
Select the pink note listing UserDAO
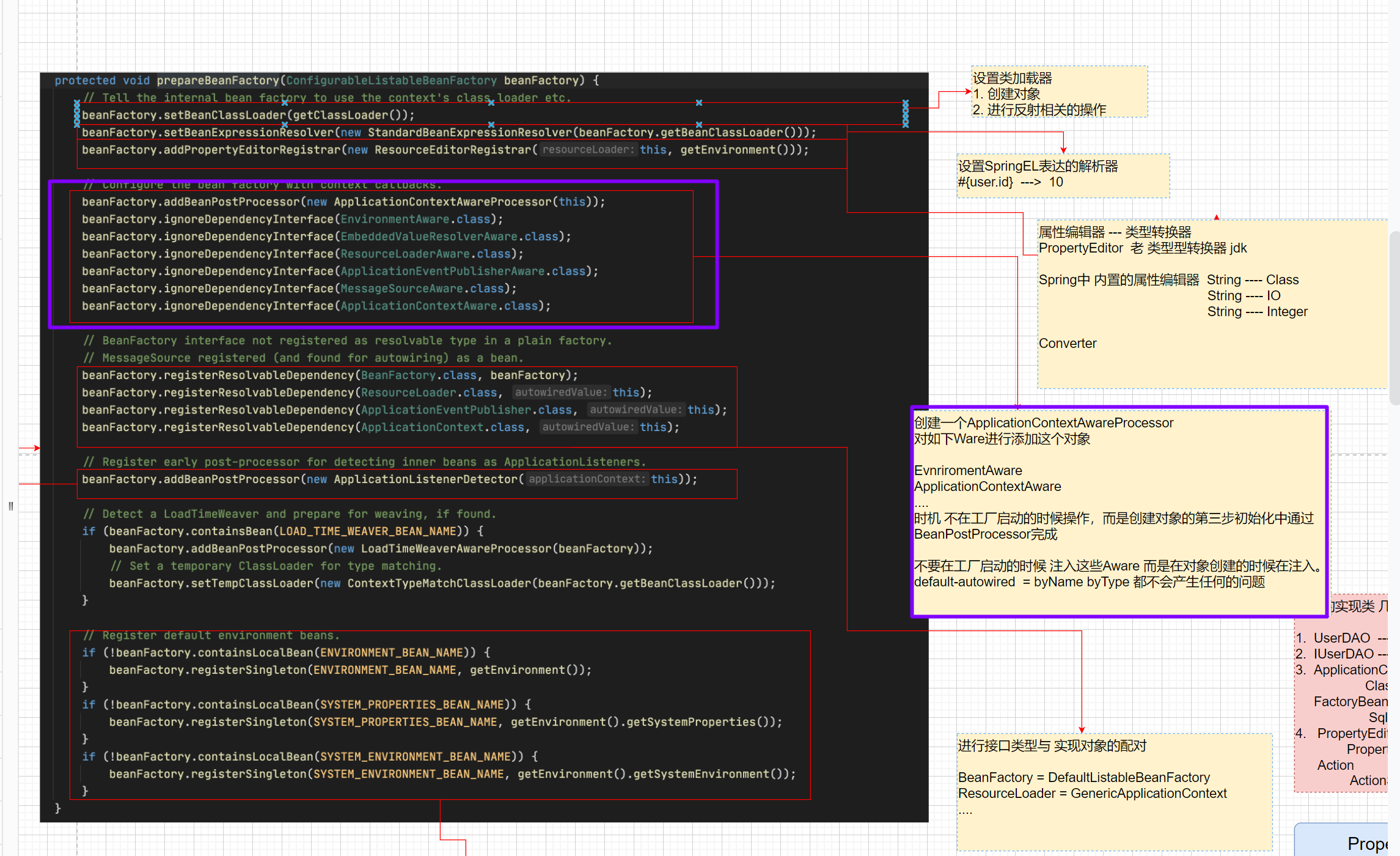tap(1341, 694)
